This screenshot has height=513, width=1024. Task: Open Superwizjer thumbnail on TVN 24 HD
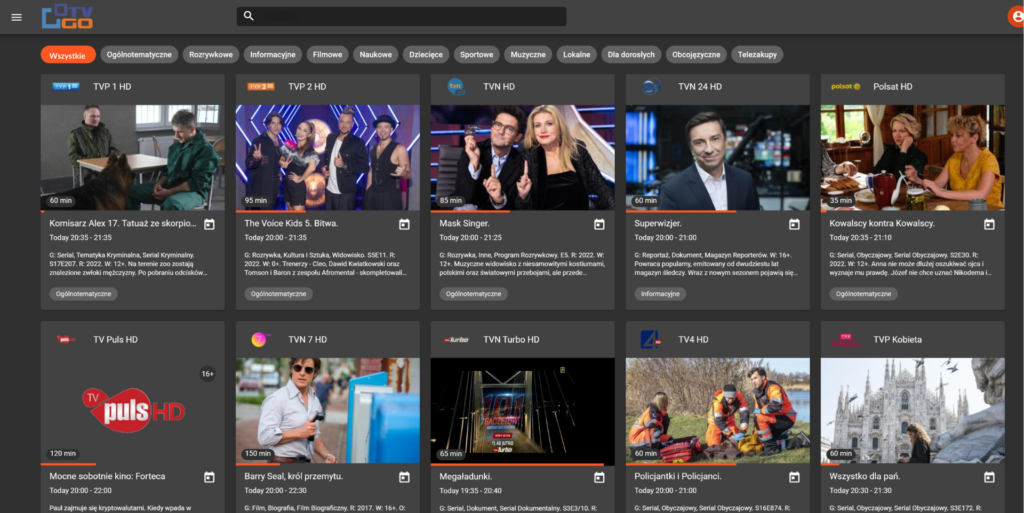pos(718,157)
